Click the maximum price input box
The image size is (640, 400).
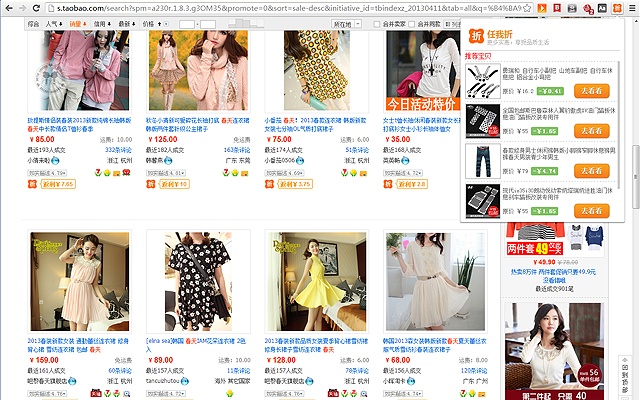pos(208,24)
